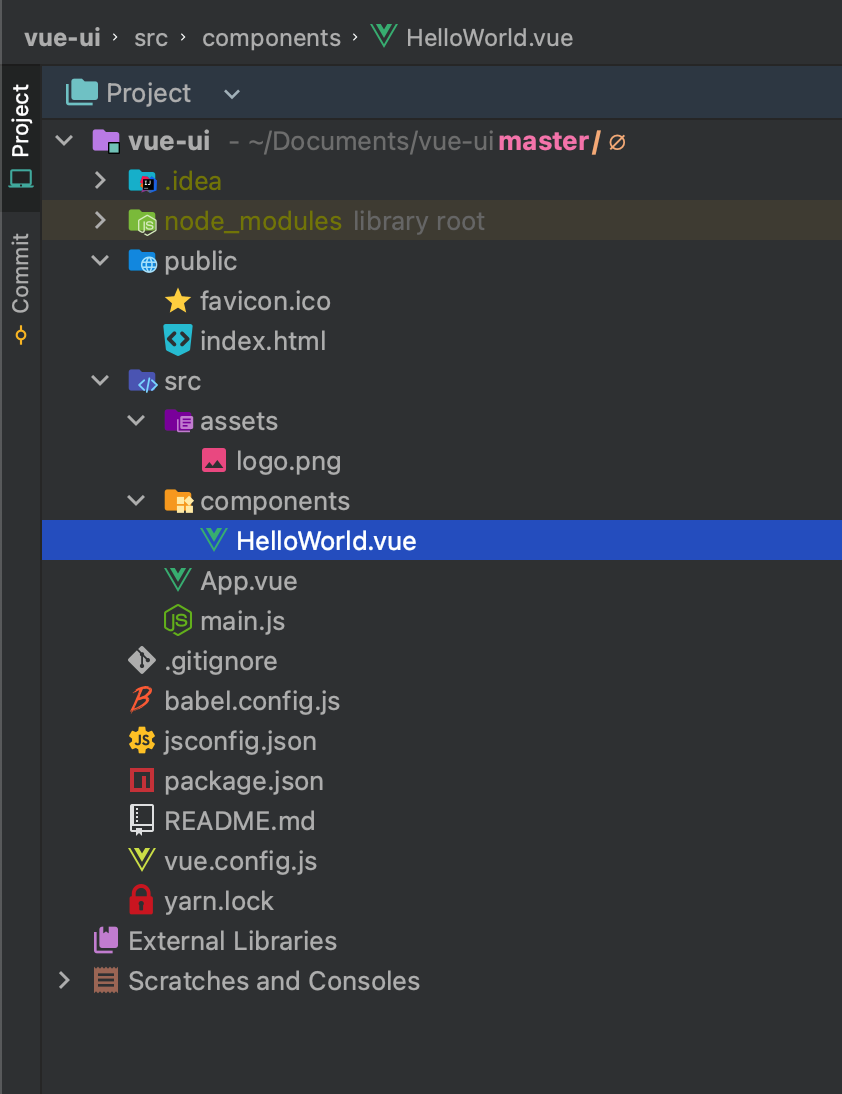
Task: Select External Libraries node
Action: point(232,941)
